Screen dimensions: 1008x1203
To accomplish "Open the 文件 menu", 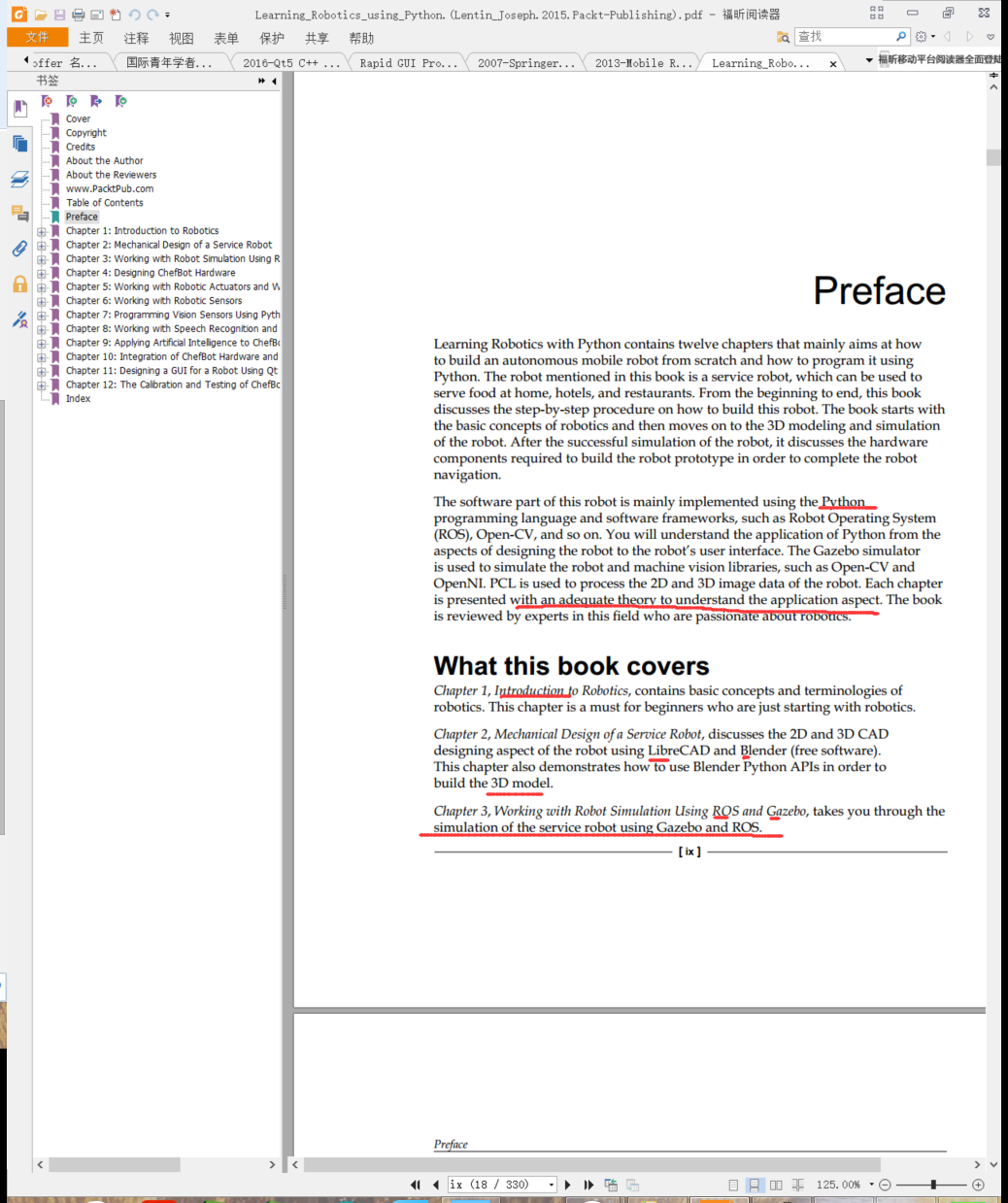I will (37, 37).
